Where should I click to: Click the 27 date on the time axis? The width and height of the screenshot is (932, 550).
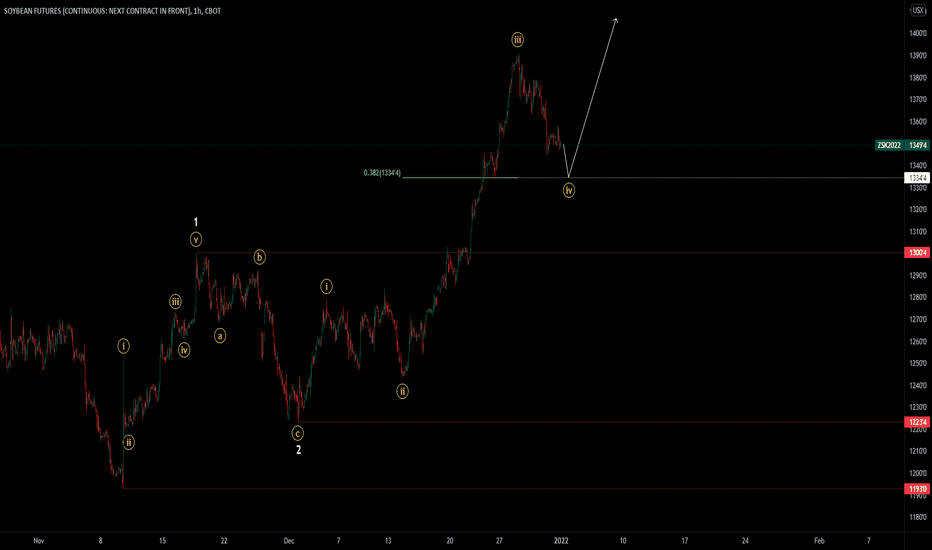[x=499, y=540]
